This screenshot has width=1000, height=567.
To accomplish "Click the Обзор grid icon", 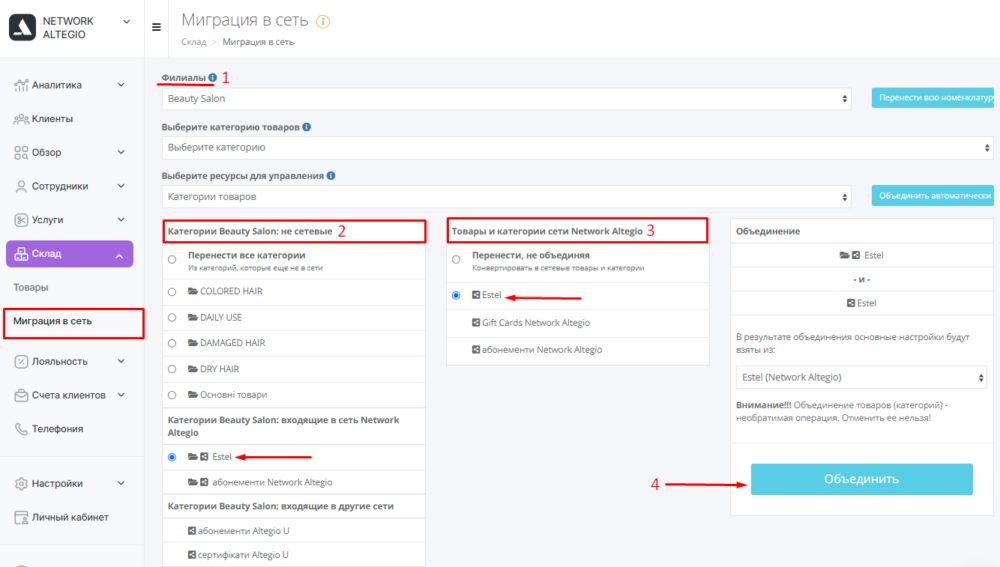I will 21,152.
